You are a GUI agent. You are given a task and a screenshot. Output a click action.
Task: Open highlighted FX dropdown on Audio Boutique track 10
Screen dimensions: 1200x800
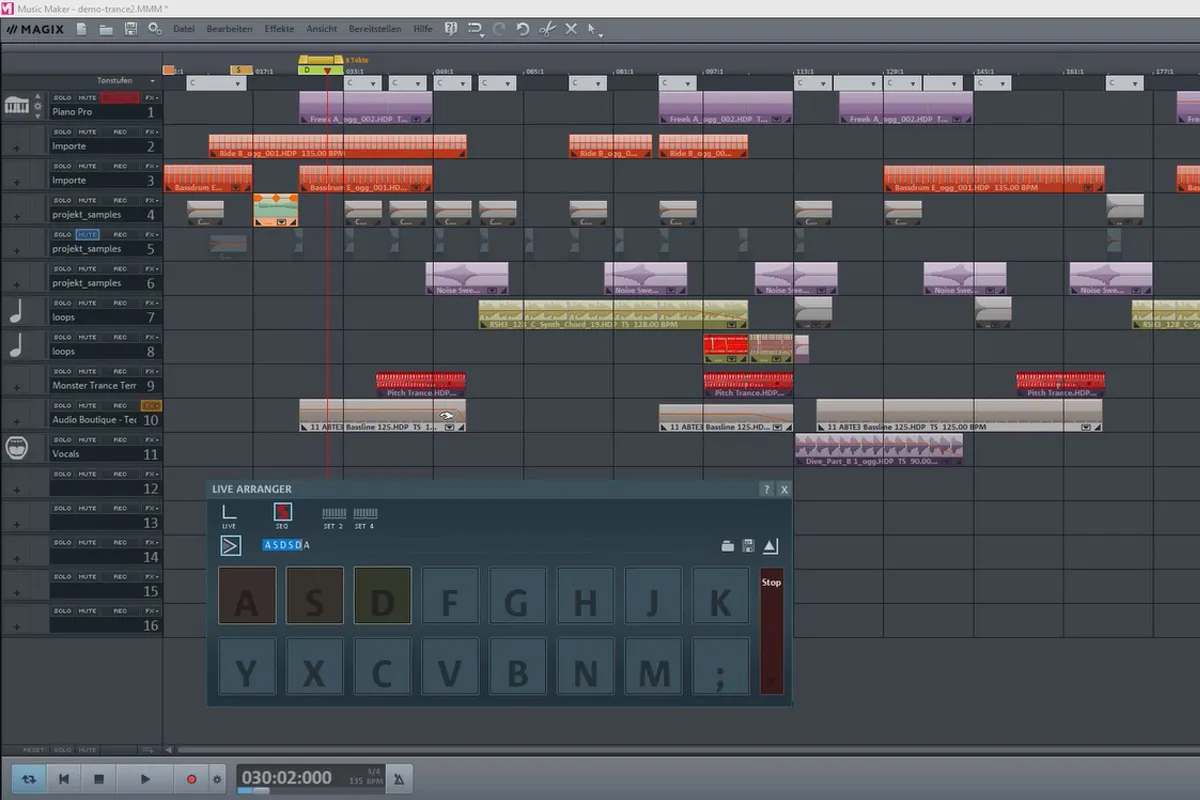click(151, 405)
